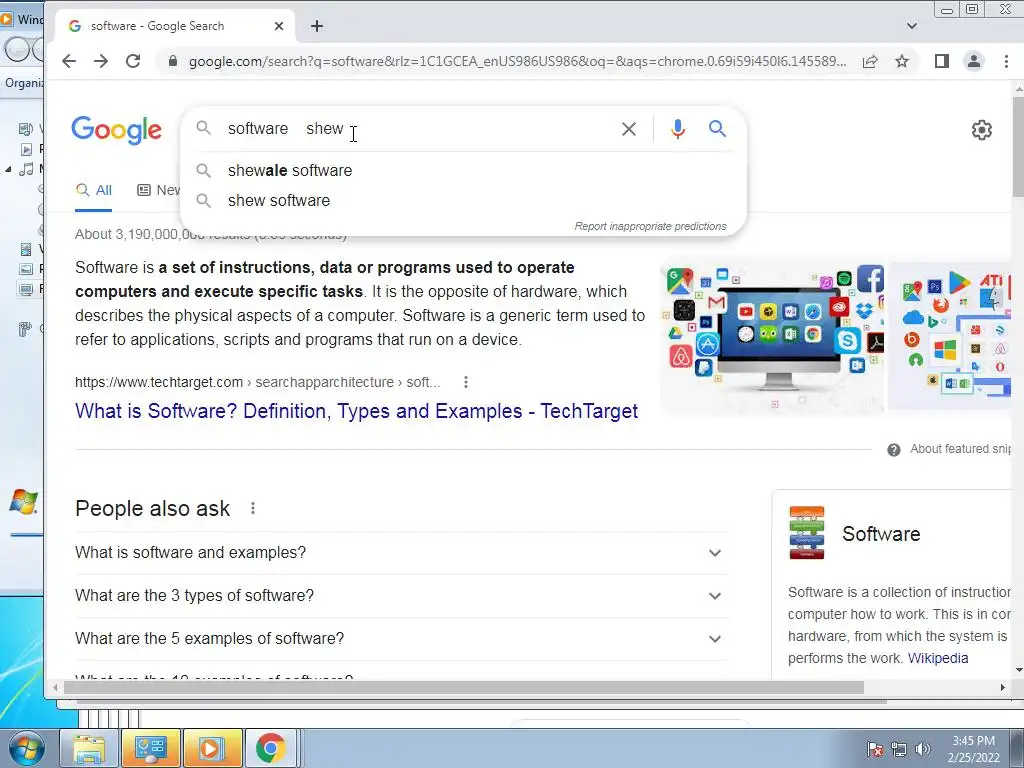
Task: Go back to the previous page
Action: [x=69, y=61]
